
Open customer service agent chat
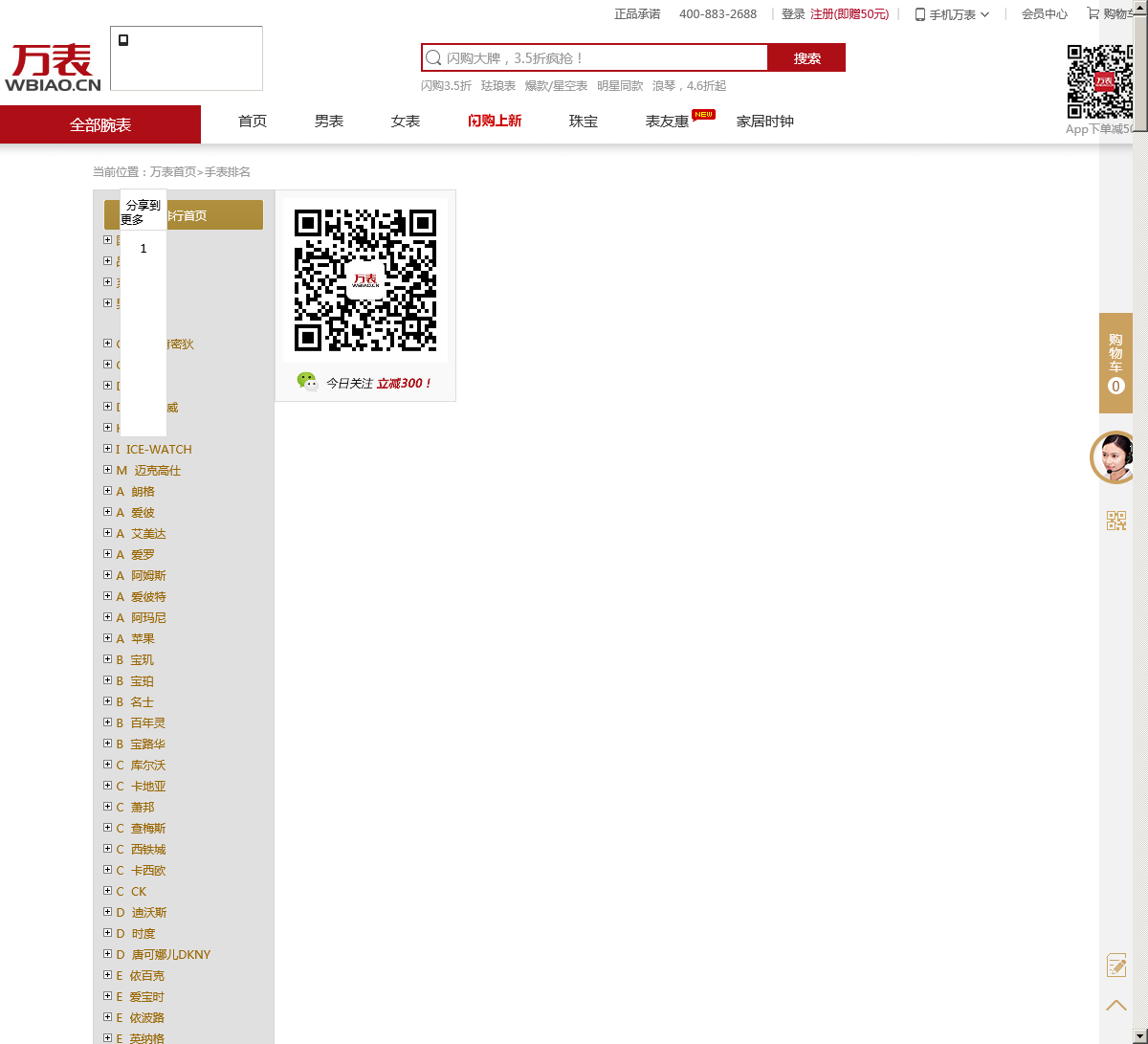tap(1114, 457)
